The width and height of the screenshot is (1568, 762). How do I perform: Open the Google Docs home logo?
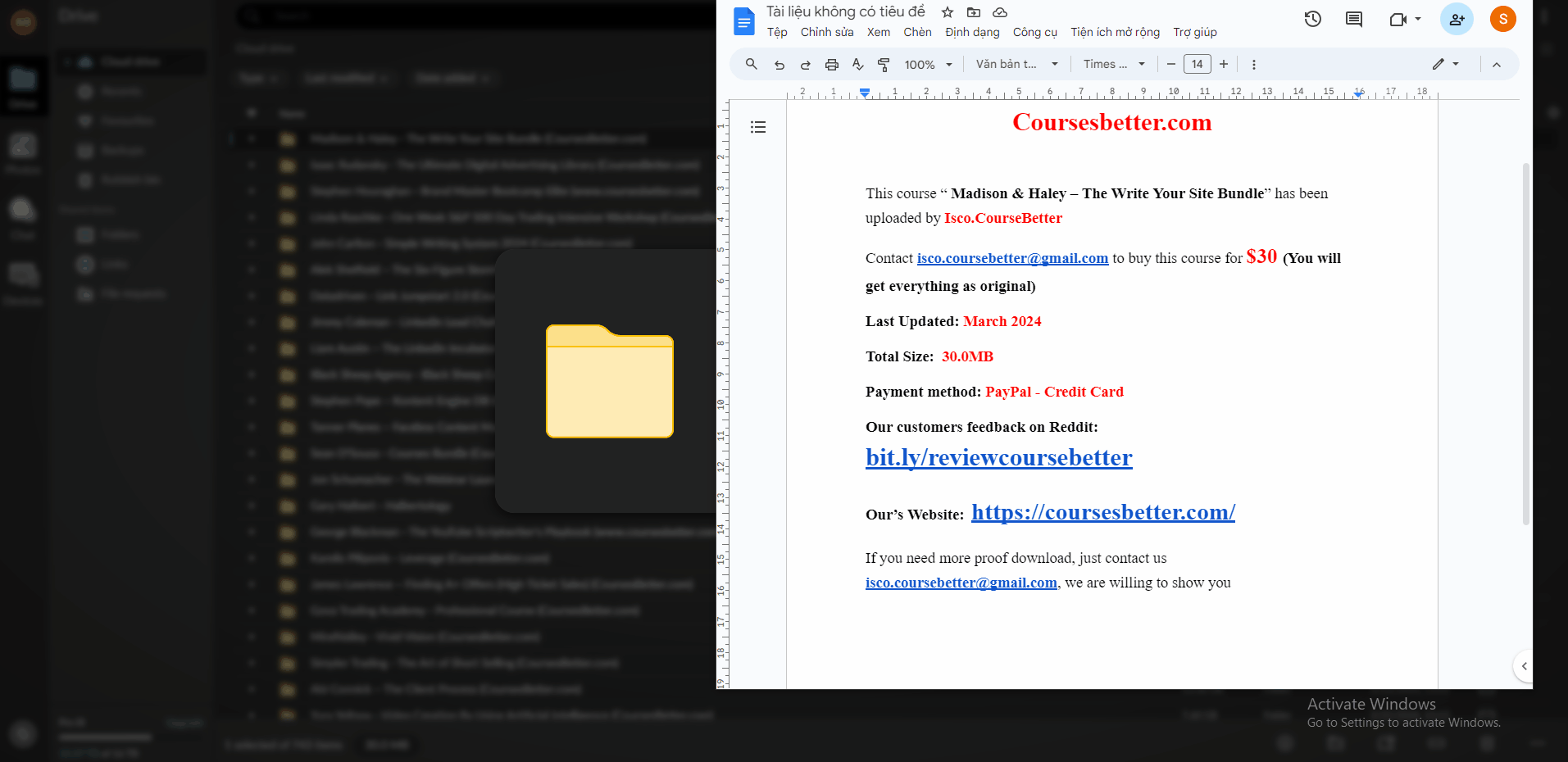pos(743,21)
